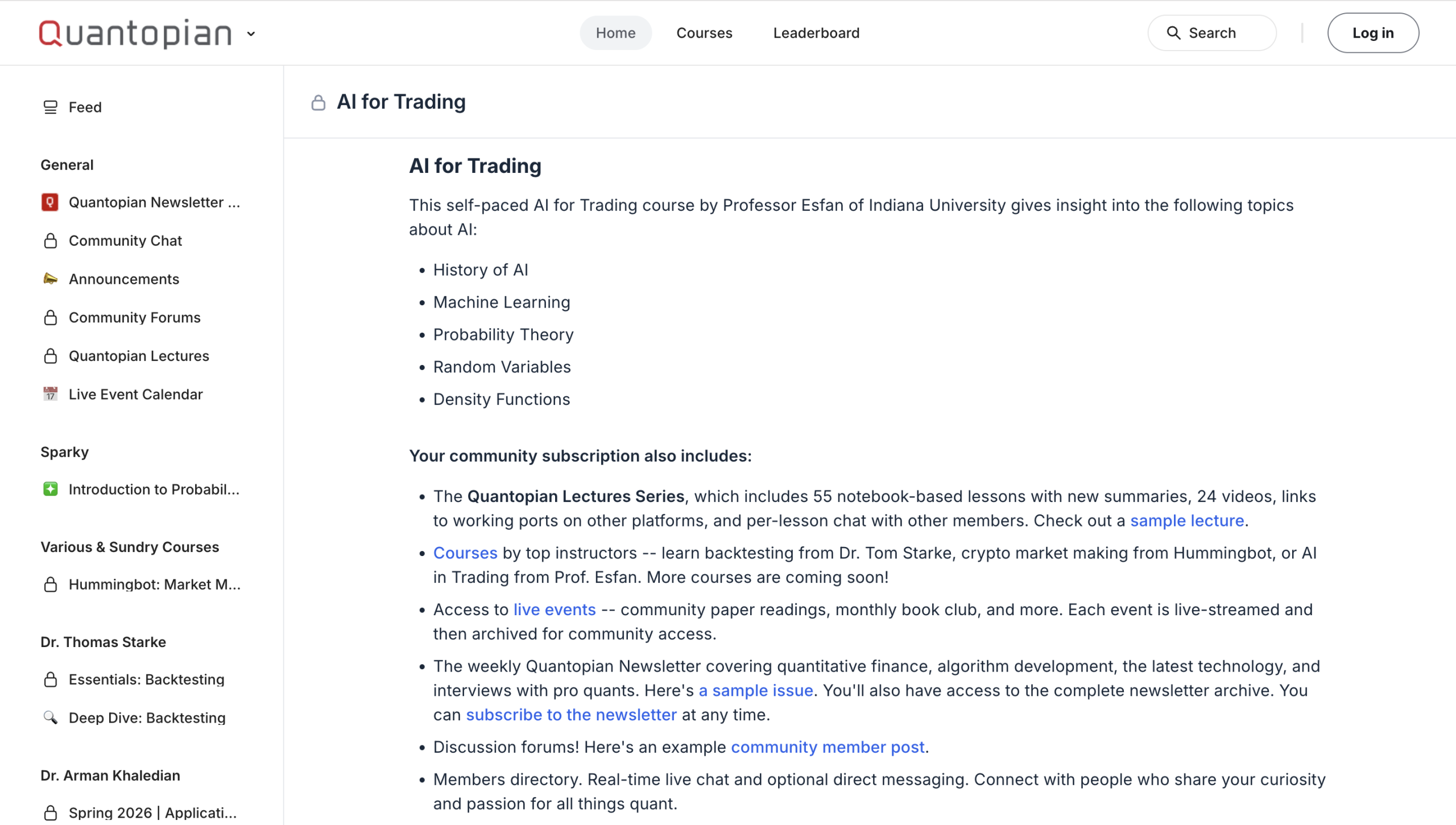Image resolution: width=1456 pixels, height=825 pixels.
Task: Follow the subscribe to the newsletter link
Action: point(571,715)
